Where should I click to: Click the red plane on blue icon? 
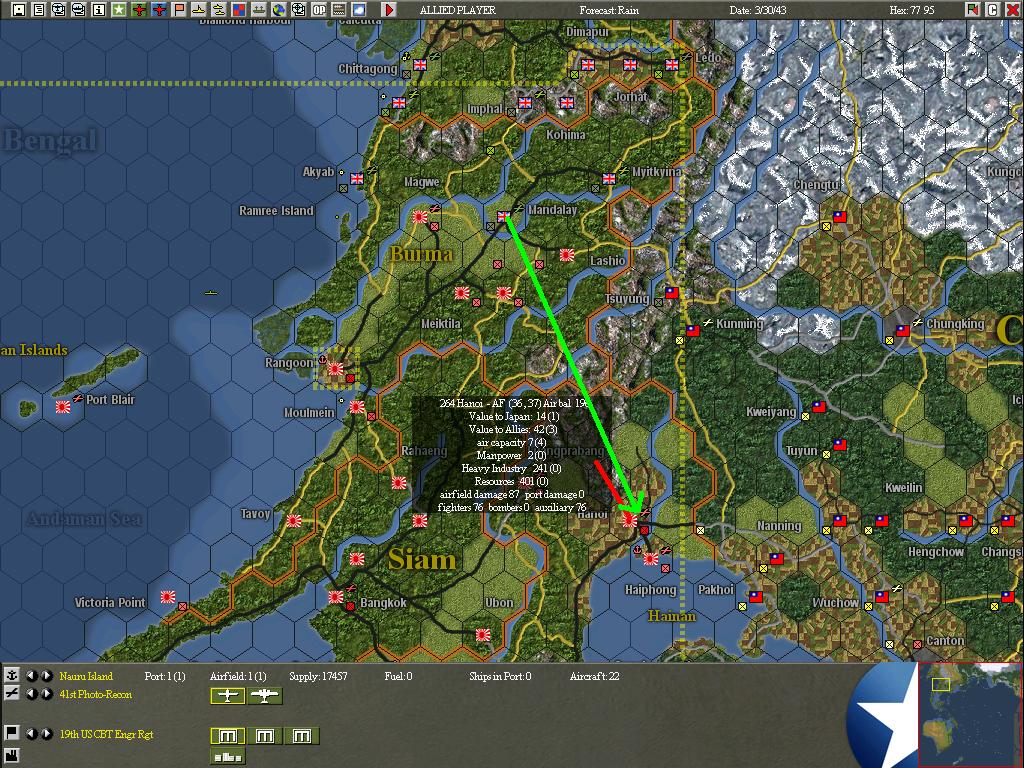tap(159, 10)
